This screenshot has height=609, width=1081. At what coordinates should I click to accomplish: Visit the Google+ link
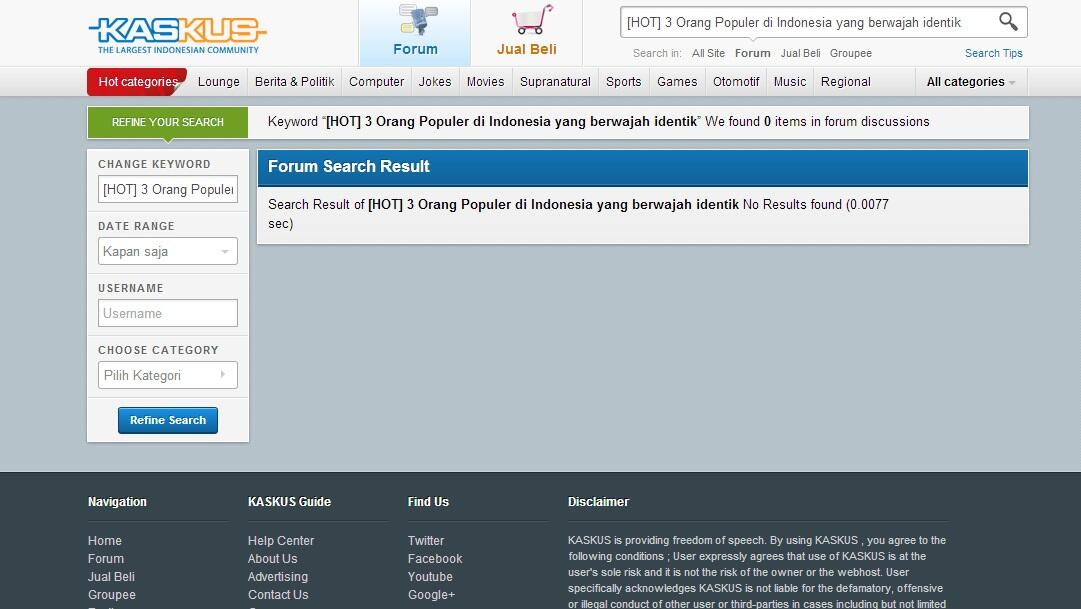pyautogui.click(x=431, y=595)
